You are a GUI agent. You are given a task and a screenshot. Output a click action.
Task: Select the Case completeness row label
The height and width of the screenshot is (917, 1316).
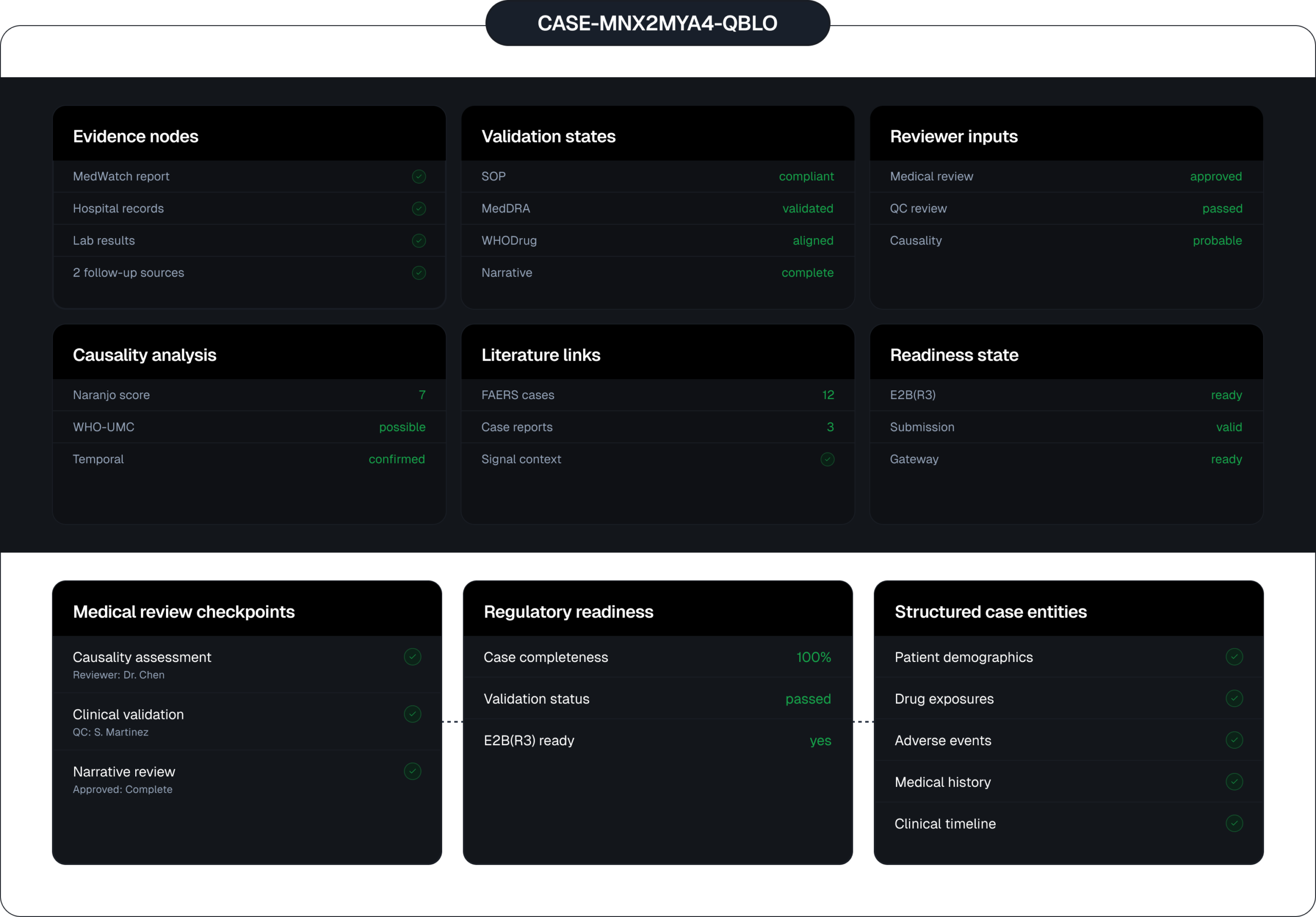(x=545, y=657)
